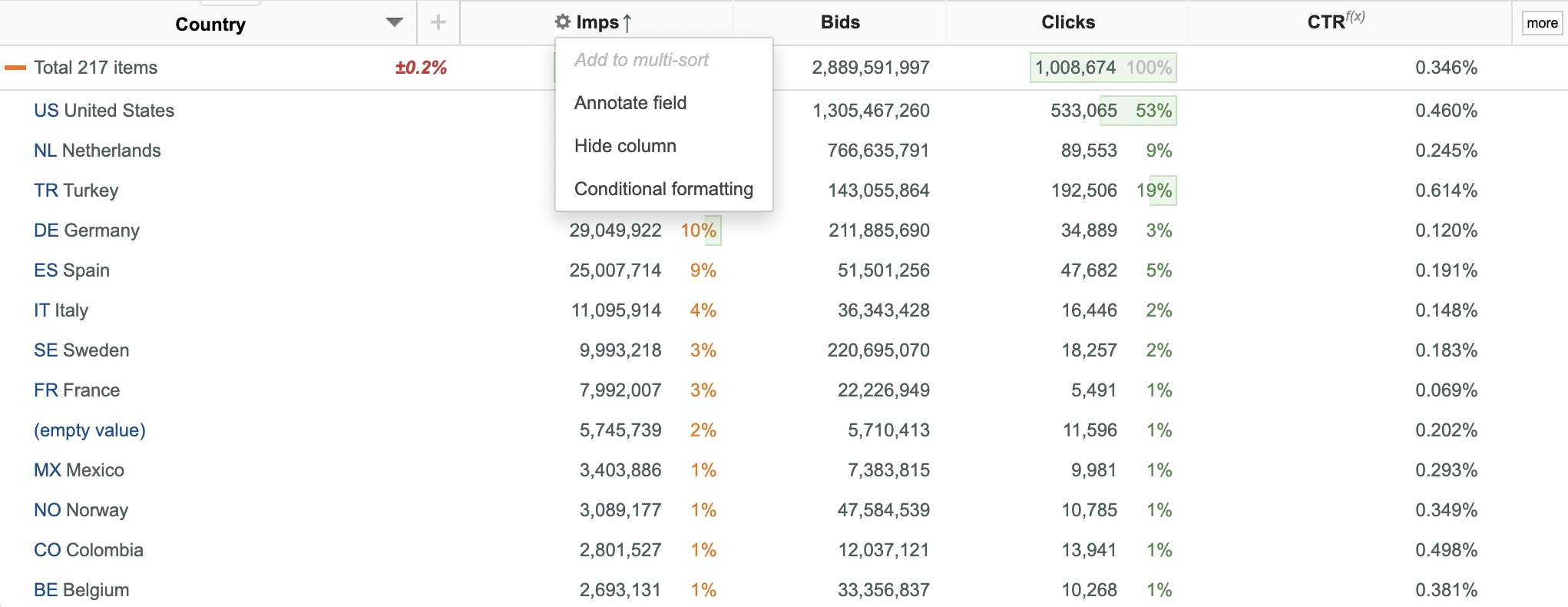Click the ±0.2% error indicator
The height and width of the screenshot is (607, 1568).
[421, 68]
